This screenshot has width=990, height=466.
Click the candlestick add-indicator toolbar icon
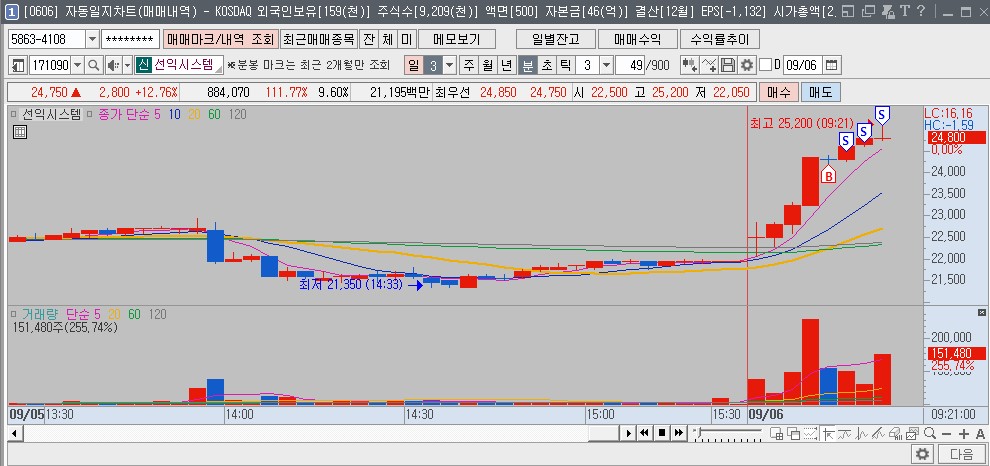[689, 65]
